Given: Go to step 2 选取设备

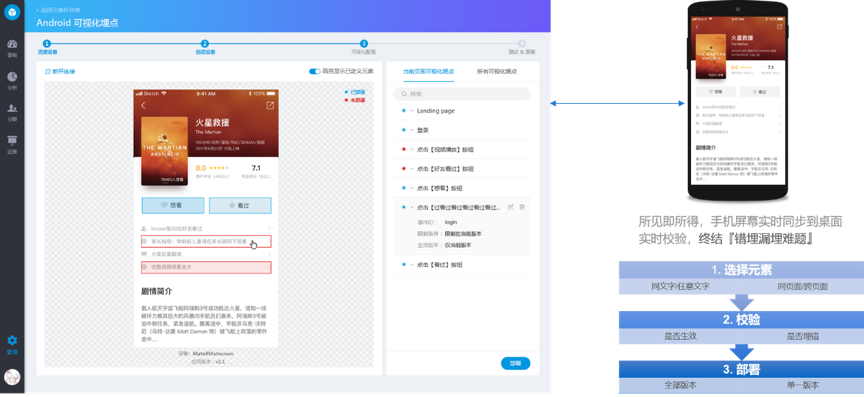Looking at the screenshot, I should click(205, 47).
